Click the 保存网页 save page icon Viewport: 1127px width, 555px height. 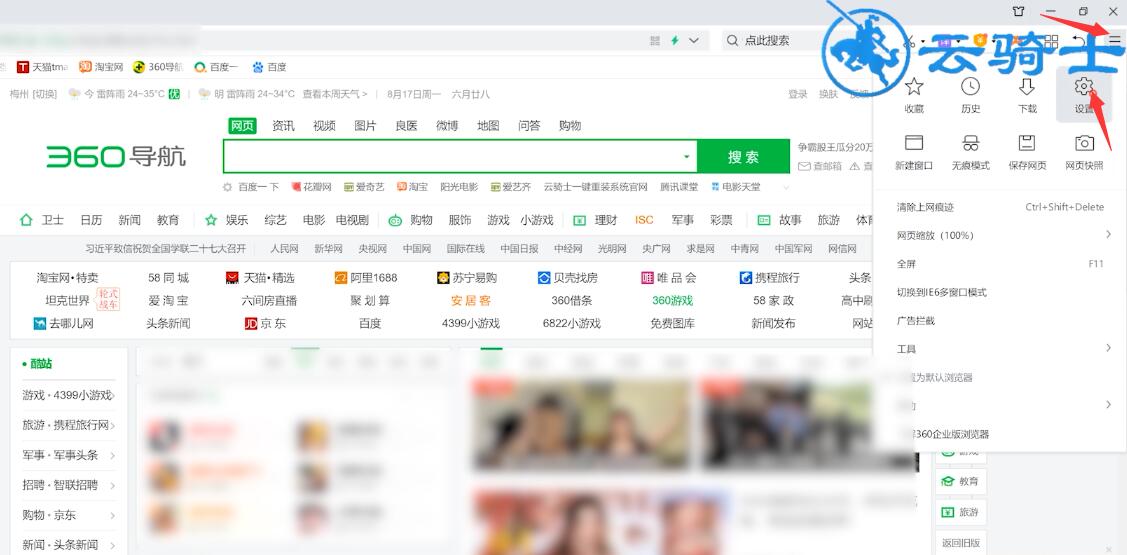[x=1027, y=143]
